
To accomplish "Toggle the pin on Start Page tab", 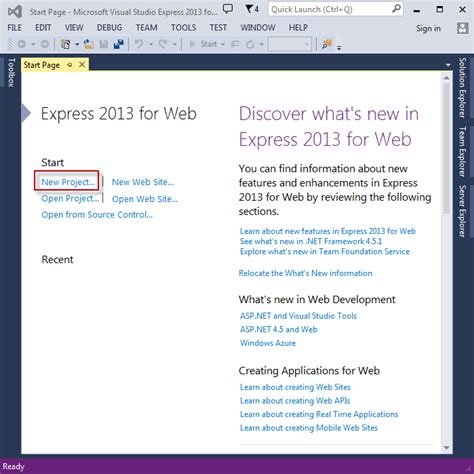I will [70, 65].
